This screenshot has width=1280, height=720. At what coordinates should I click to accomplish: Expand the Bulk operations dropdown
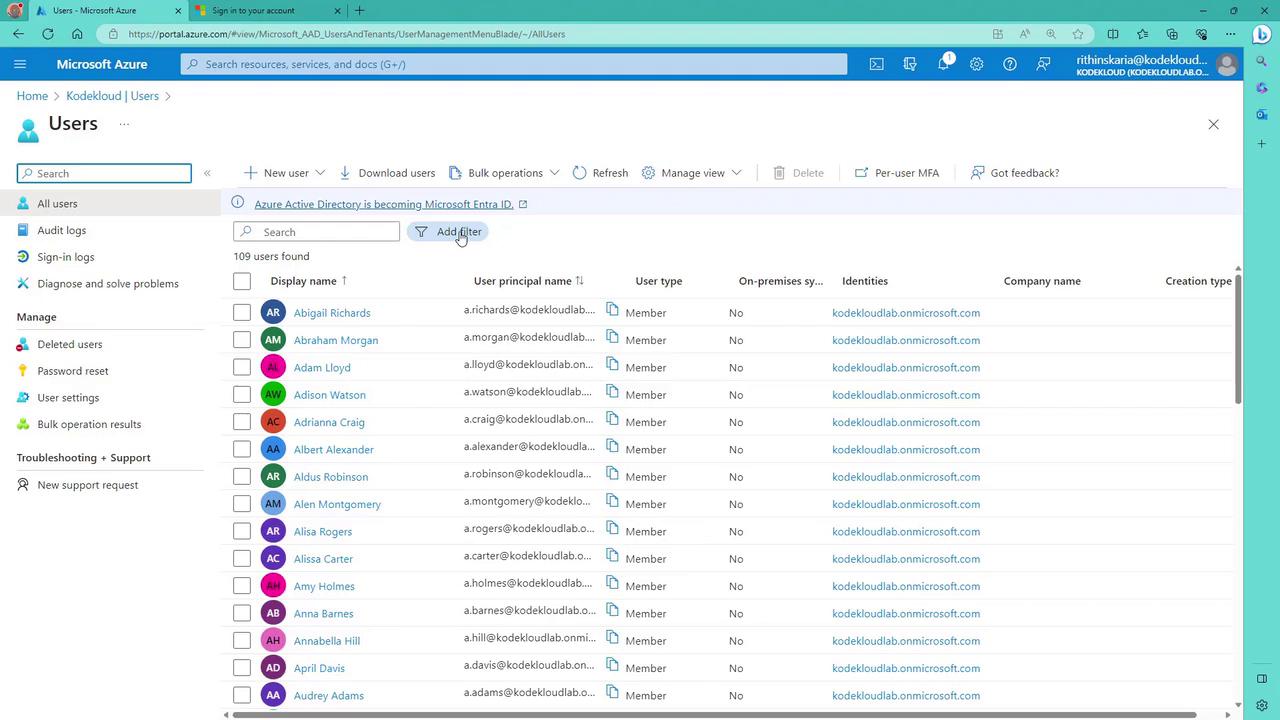pos(554,173)
